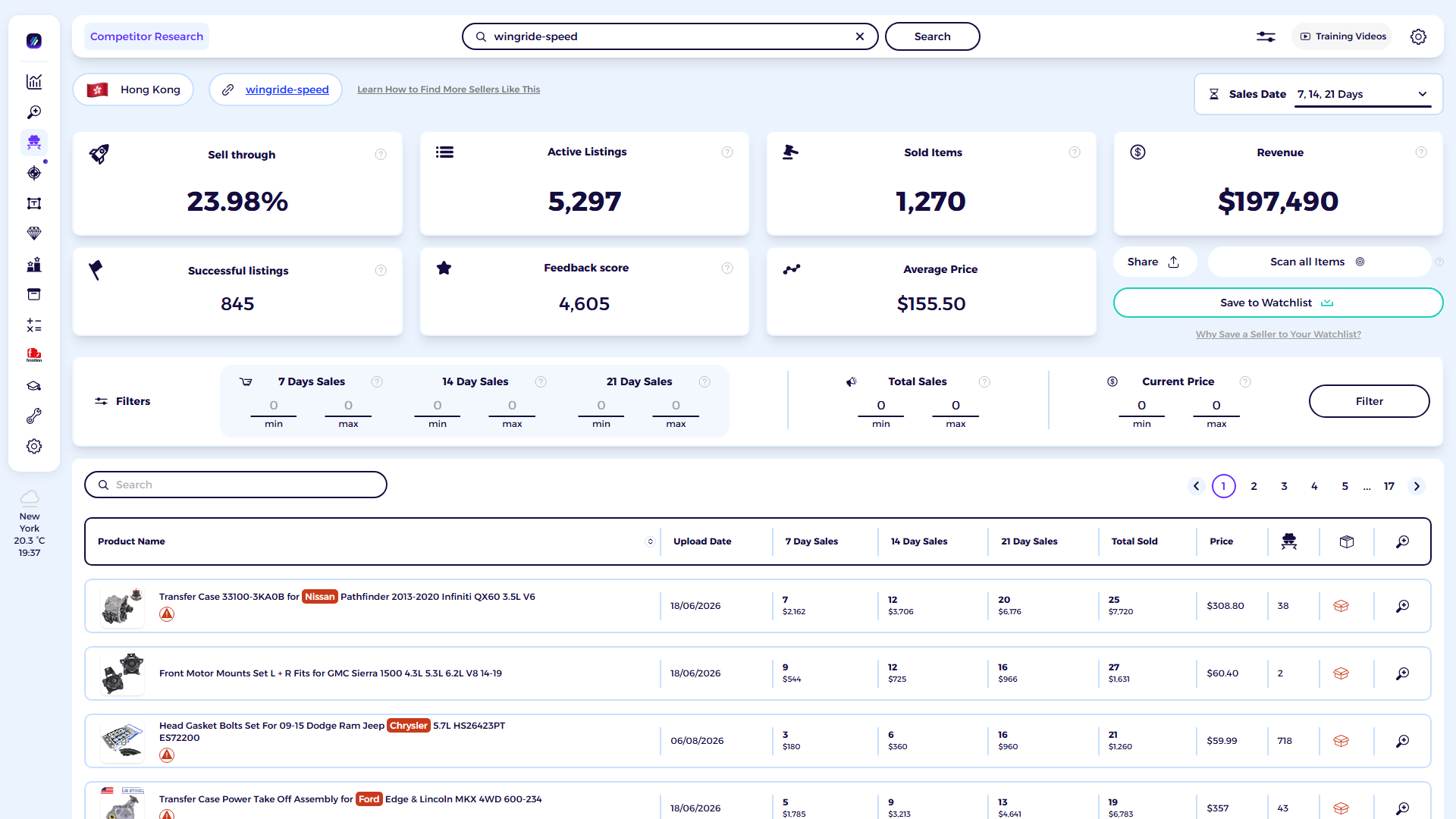Image resolution: width=1456 pixels, height=819 pixels.
Task: Expand the Sales Date days dropdown
Action: point(1363,94)
